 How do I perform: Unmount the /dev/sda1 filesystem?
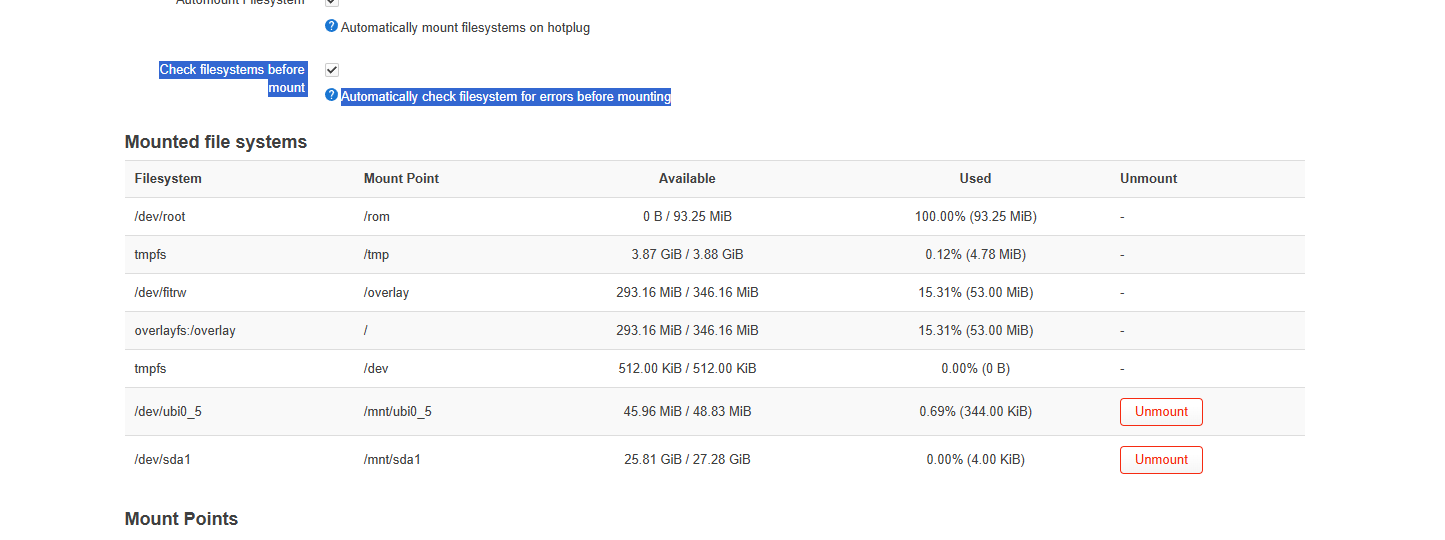1160,460
